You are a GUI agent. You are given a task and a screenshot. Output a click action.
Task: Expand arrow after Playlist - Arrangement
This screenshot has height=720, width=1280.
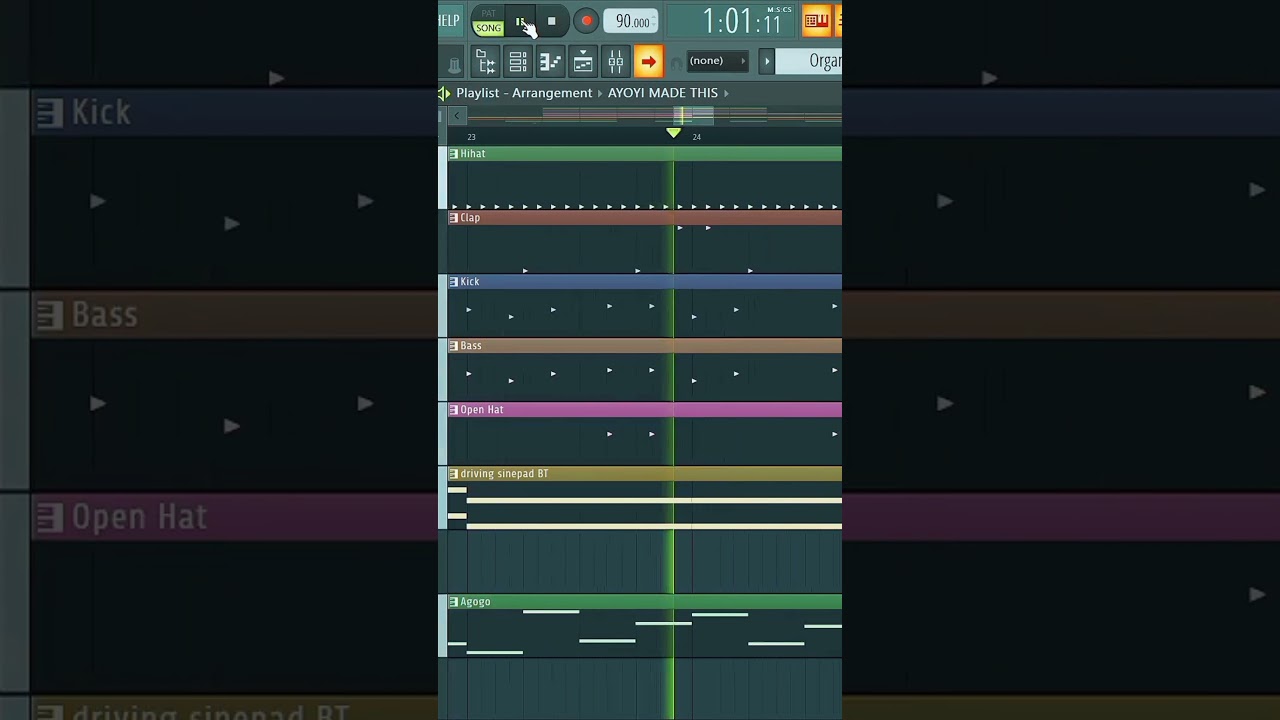[x=600, y=93]
